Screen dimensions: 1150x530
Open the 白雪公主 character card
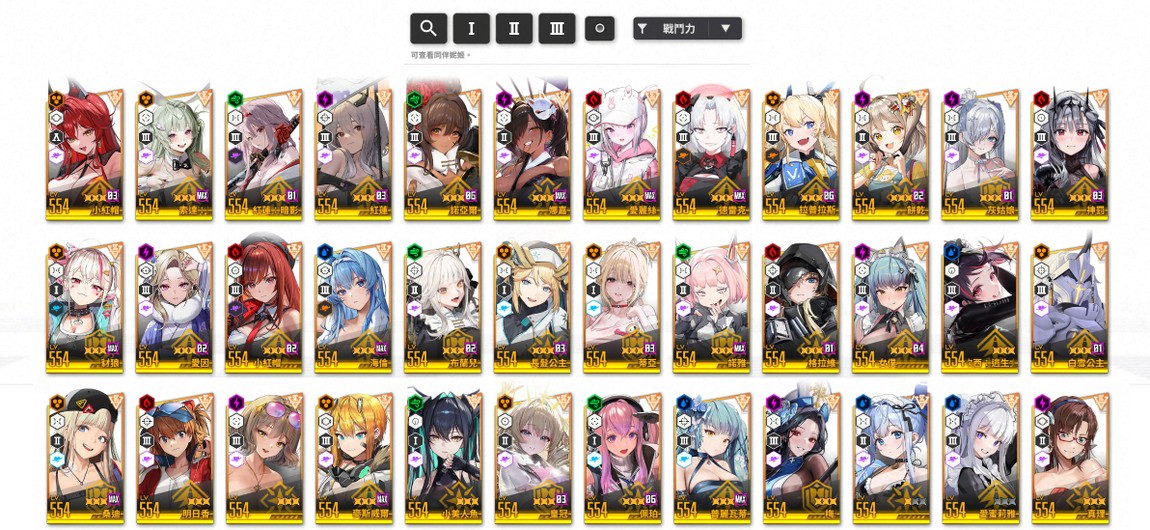[1069, 306]
